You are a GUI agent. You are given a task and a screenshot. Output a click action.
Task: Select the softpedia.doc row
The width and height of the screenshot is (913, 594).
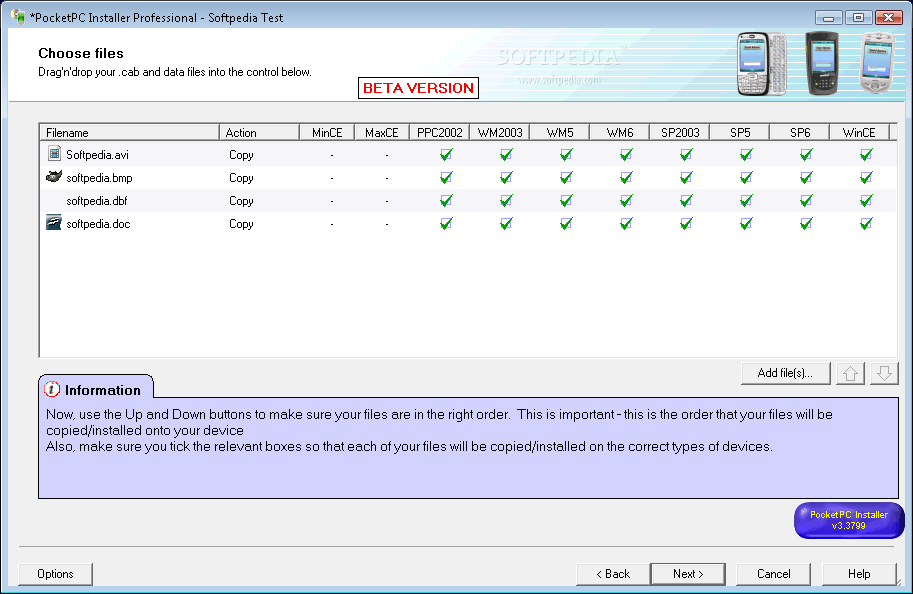coord(468,224)
